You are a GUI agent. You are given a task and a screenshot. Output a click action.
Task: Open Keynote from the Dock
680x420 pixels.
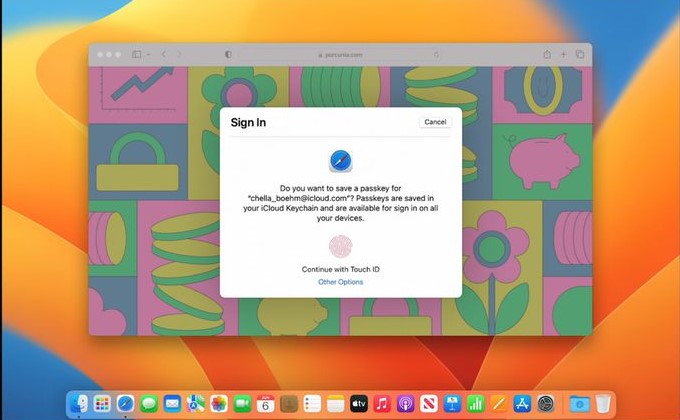pyautogui.click(x=452, y=404)
